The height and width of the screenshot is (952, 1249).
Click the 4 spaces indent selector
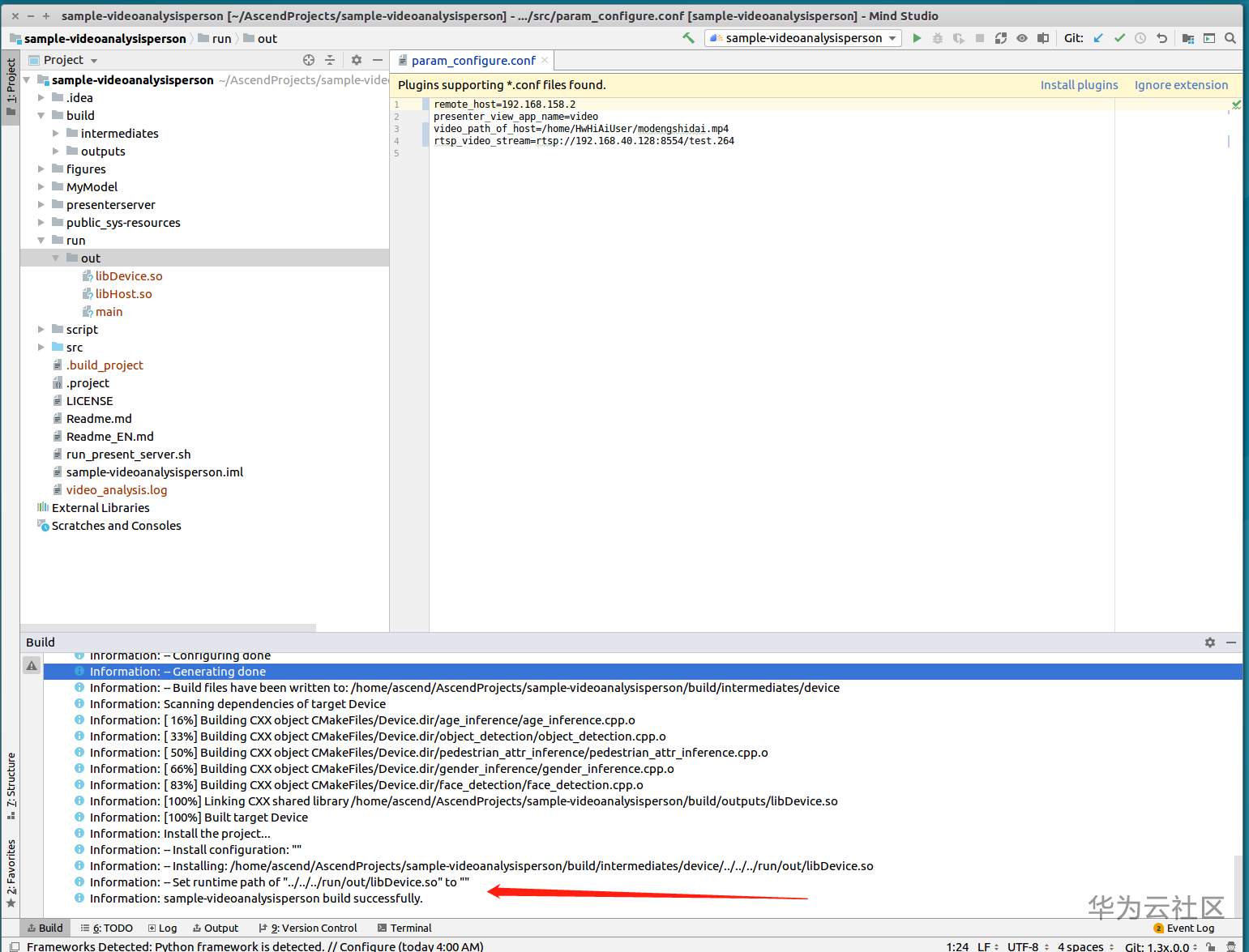pos(1085,946)
